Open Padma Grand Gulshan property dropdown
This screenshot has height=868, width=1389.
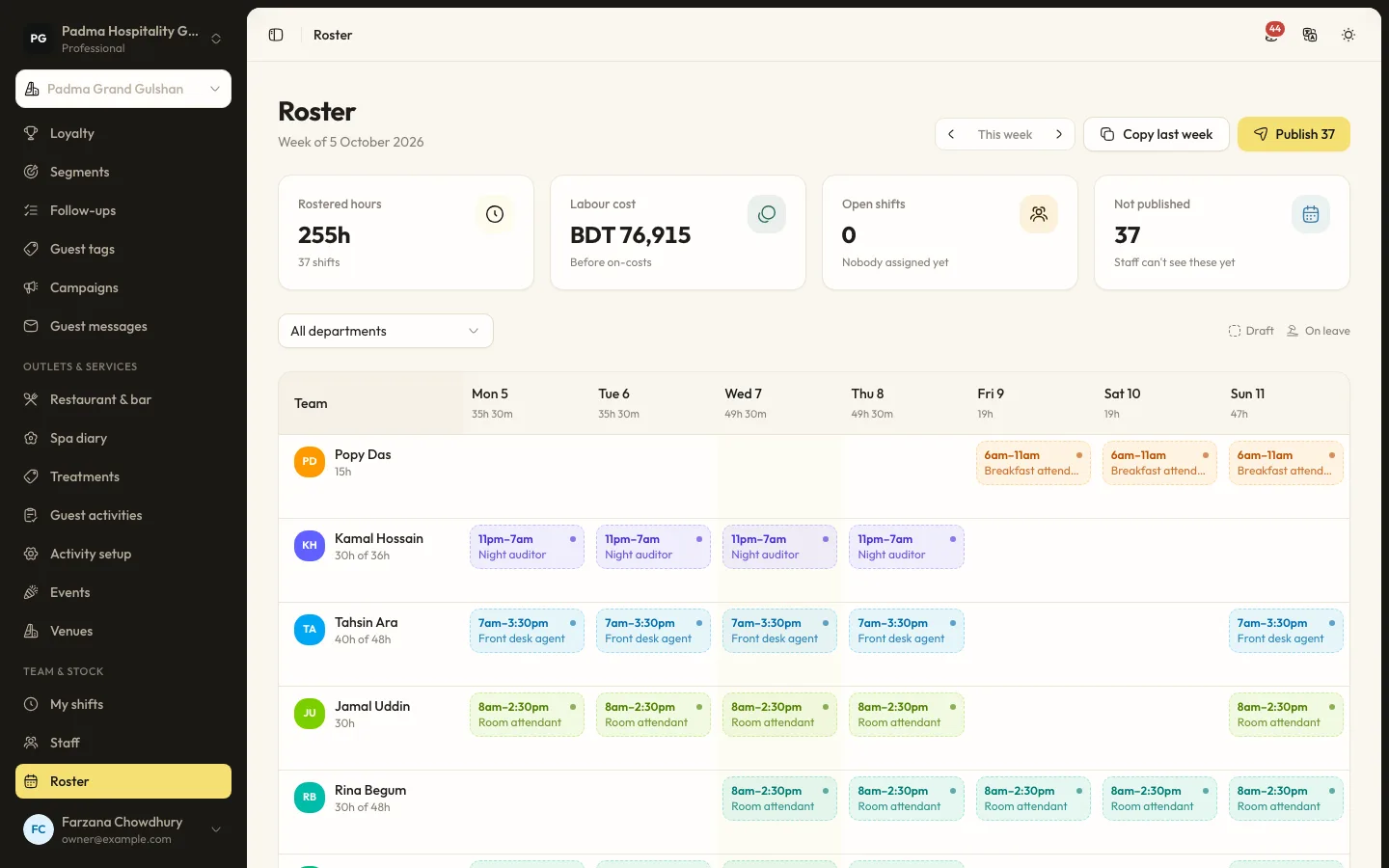123,89
